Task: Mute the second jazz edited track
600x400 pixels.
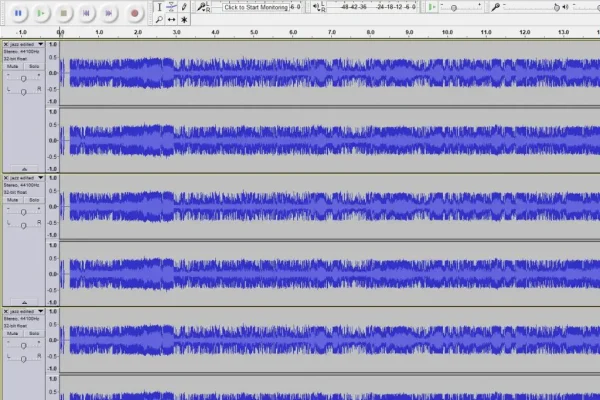Action: click(x=13, y=200)
